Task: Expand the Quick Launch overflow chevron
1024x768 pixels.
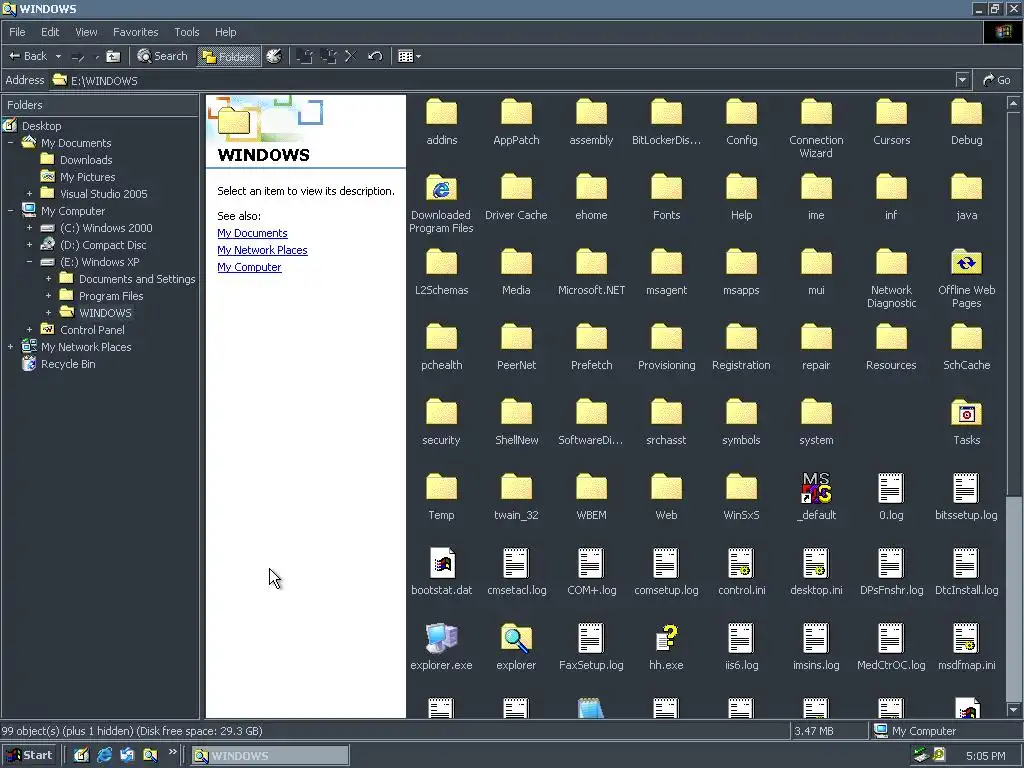Action: tap(172, 752)
